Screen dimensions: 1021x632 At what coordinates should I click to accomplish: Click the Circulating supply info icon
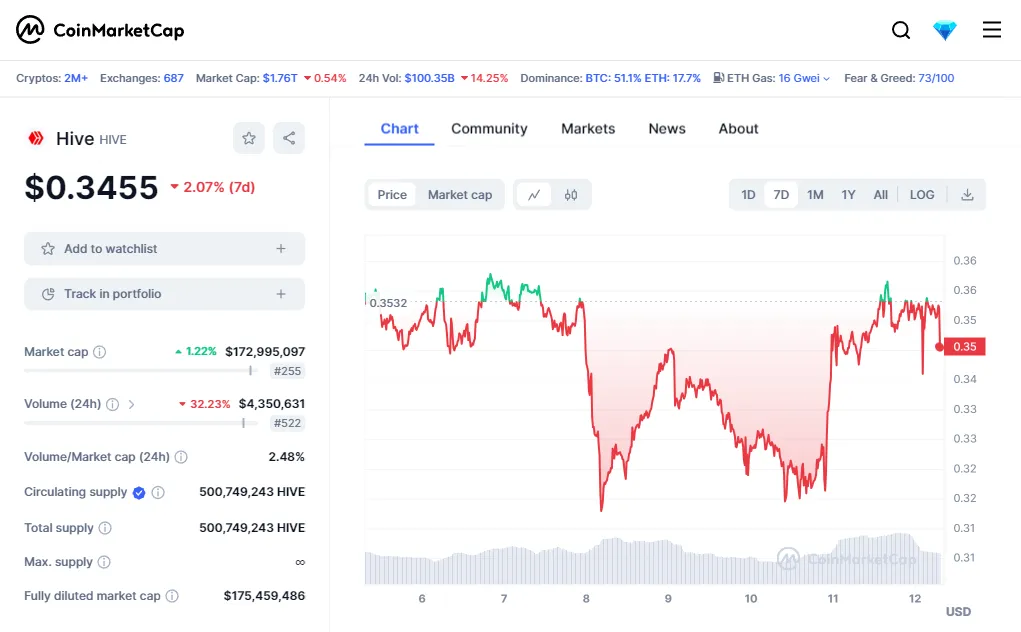158,492
